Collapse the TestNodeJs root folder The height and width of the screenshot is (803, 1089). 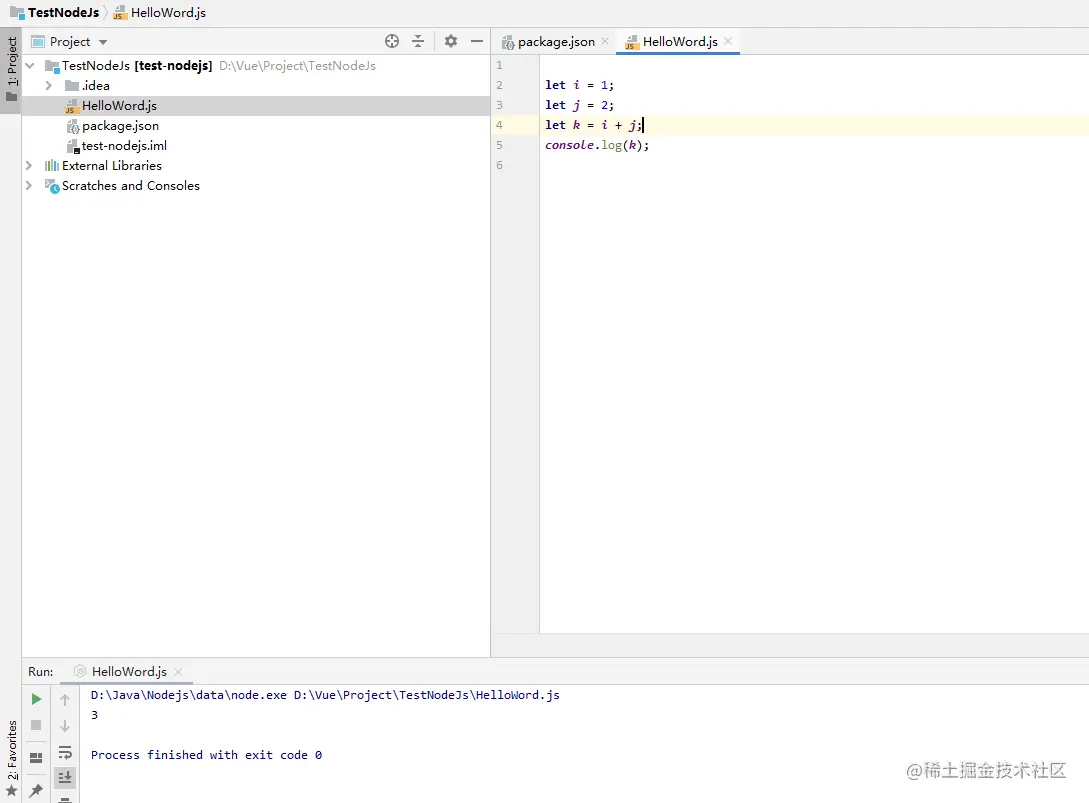pos(30,65)
